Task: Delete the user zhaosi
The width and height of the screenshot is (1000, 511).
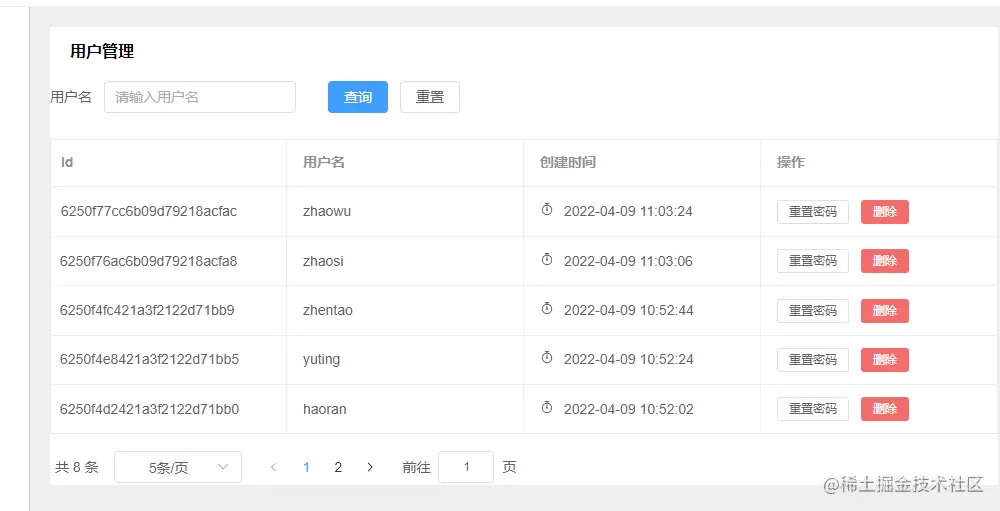Action: pyautogui.click(x=885, y=261)
